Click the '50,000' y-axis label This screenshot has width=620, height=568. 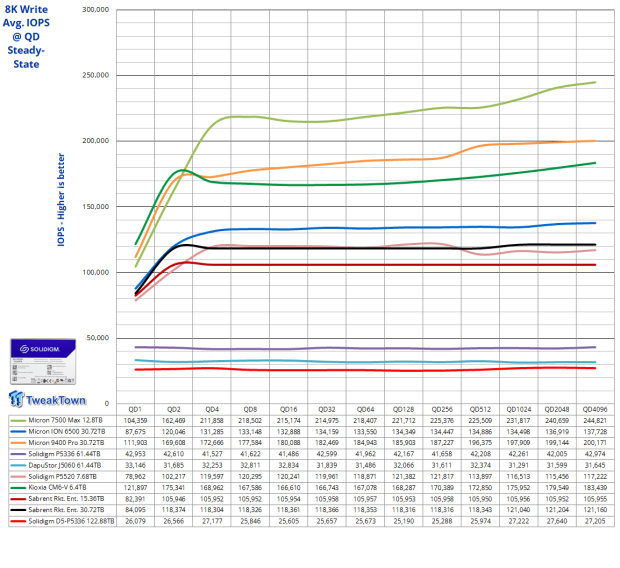[x=98, y=338]
